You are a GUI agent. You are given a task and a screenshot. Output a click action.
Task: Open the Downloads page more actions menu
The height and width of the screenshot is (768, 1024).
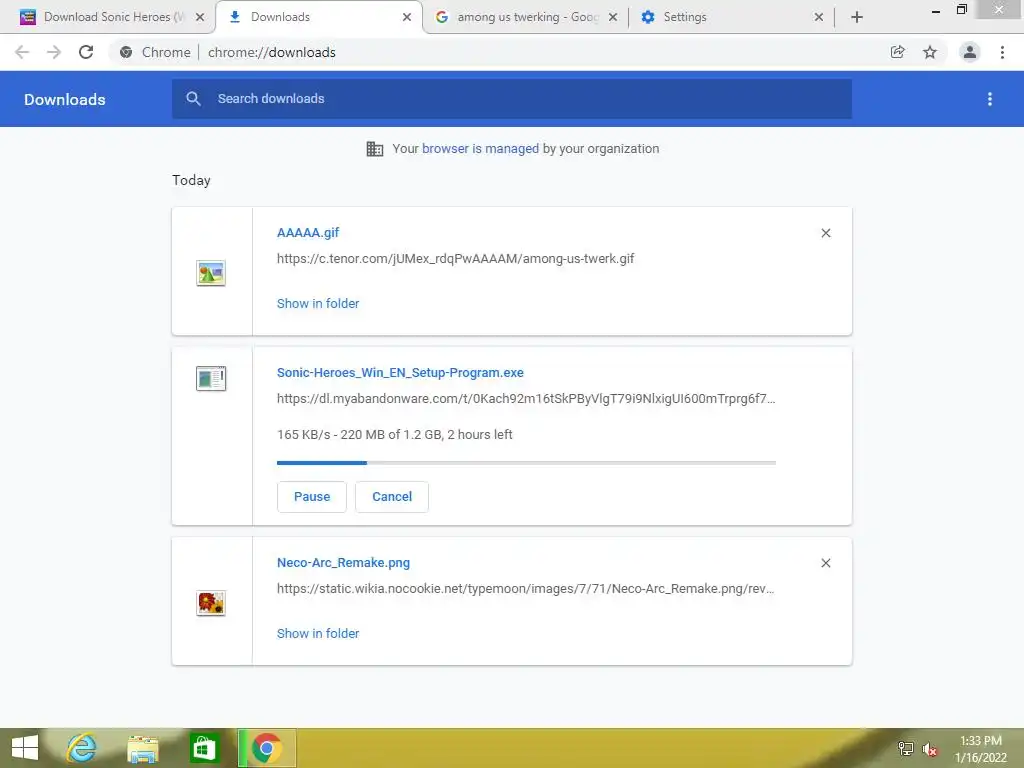990,99
